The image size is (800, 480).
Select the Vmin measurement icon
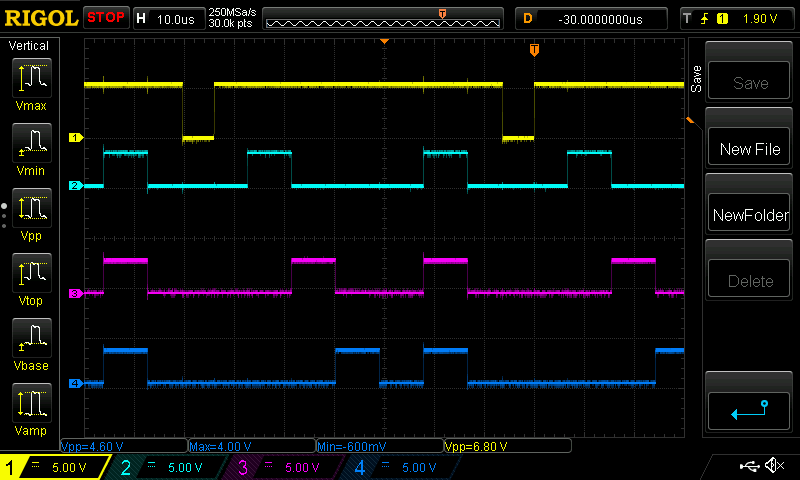(32, 143)
